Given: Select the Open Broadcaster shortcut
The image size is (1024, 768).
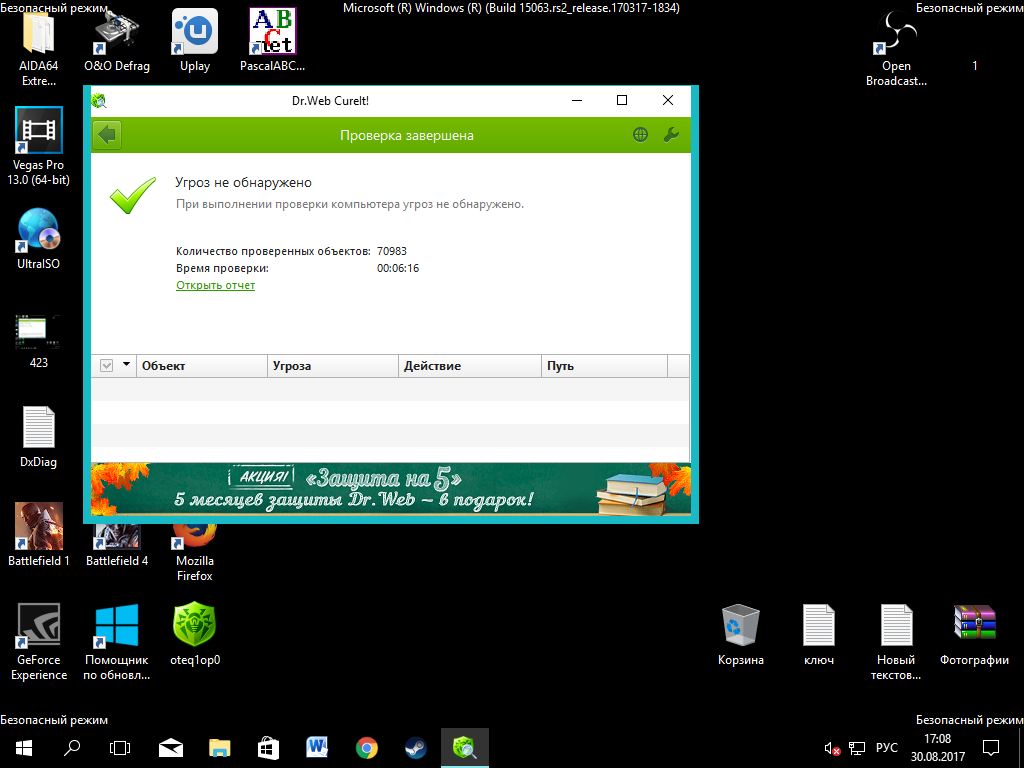Looking at the screenshot, I should [x=896, y=47].
